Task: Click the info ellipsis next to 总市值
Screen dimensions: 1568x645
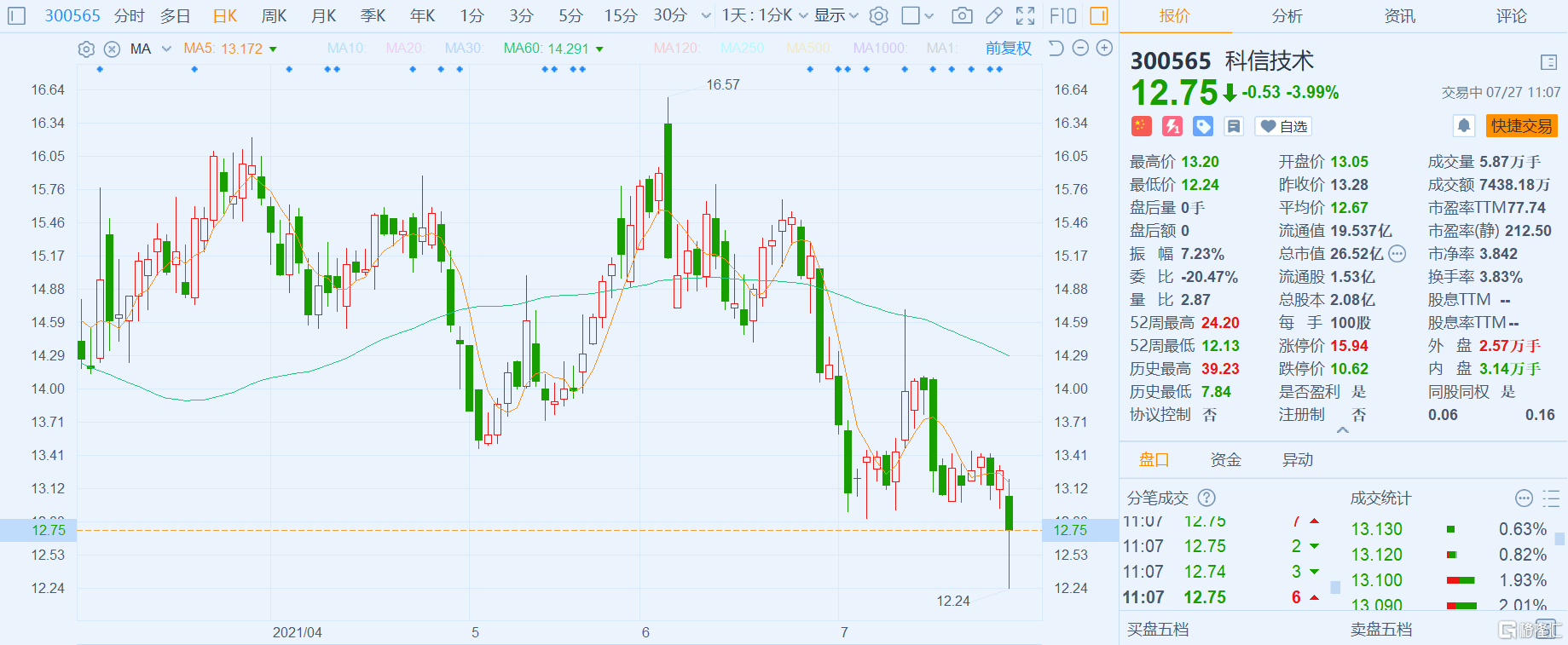Action: pyautogui.click(x=1397, y=253)
